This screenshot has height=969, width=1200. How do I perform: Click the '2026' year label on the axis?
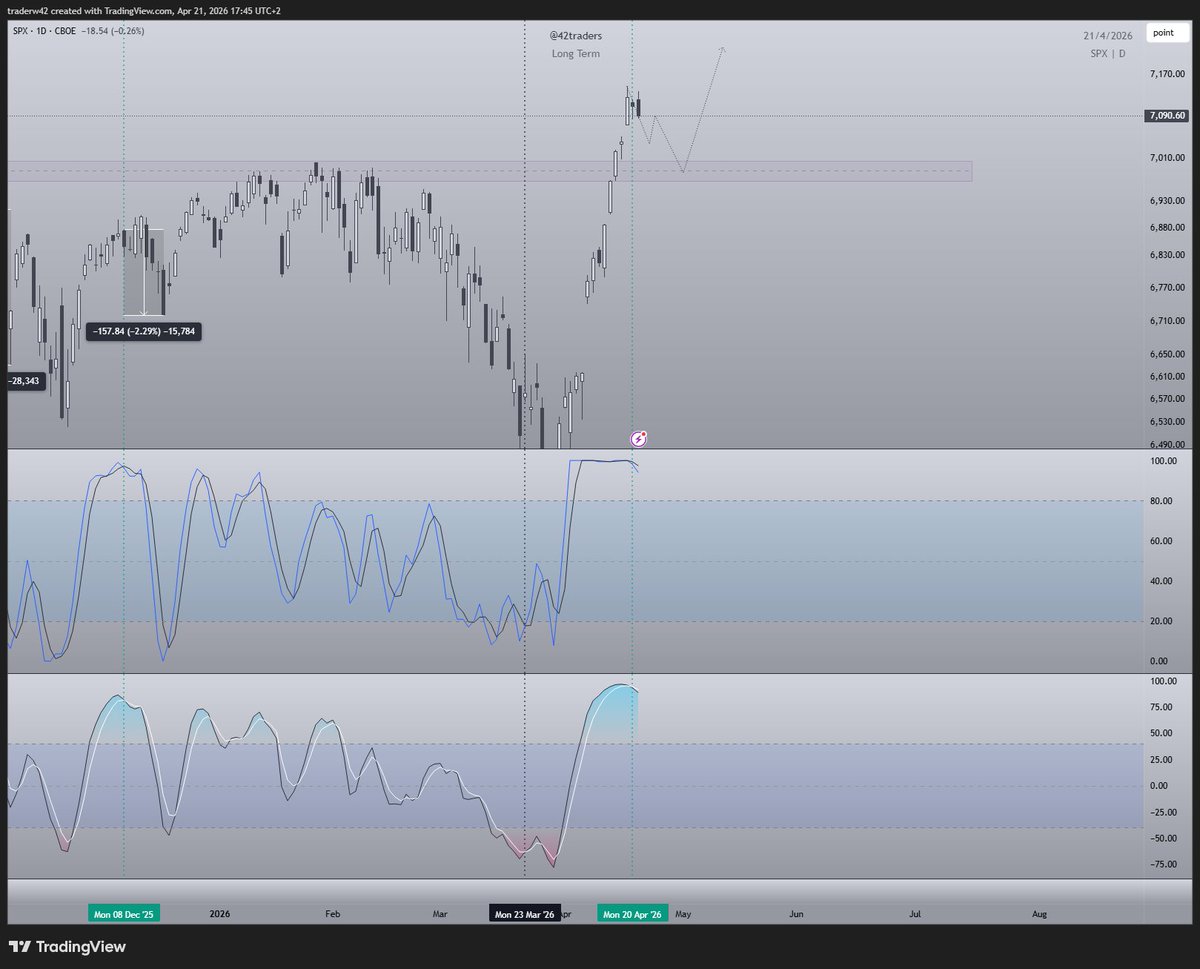[x=219, y=913]
